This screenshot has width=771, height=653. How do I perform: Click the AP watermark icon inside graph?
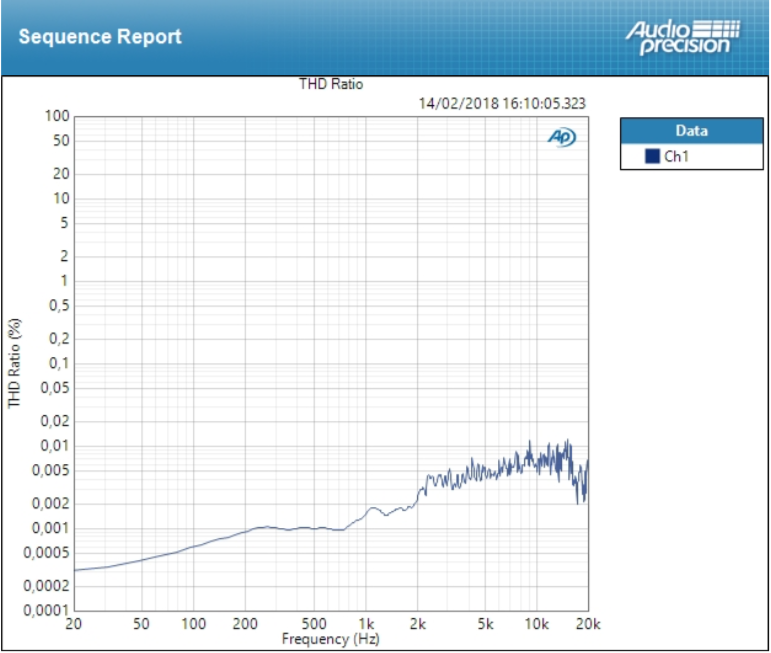pos(561,138)
